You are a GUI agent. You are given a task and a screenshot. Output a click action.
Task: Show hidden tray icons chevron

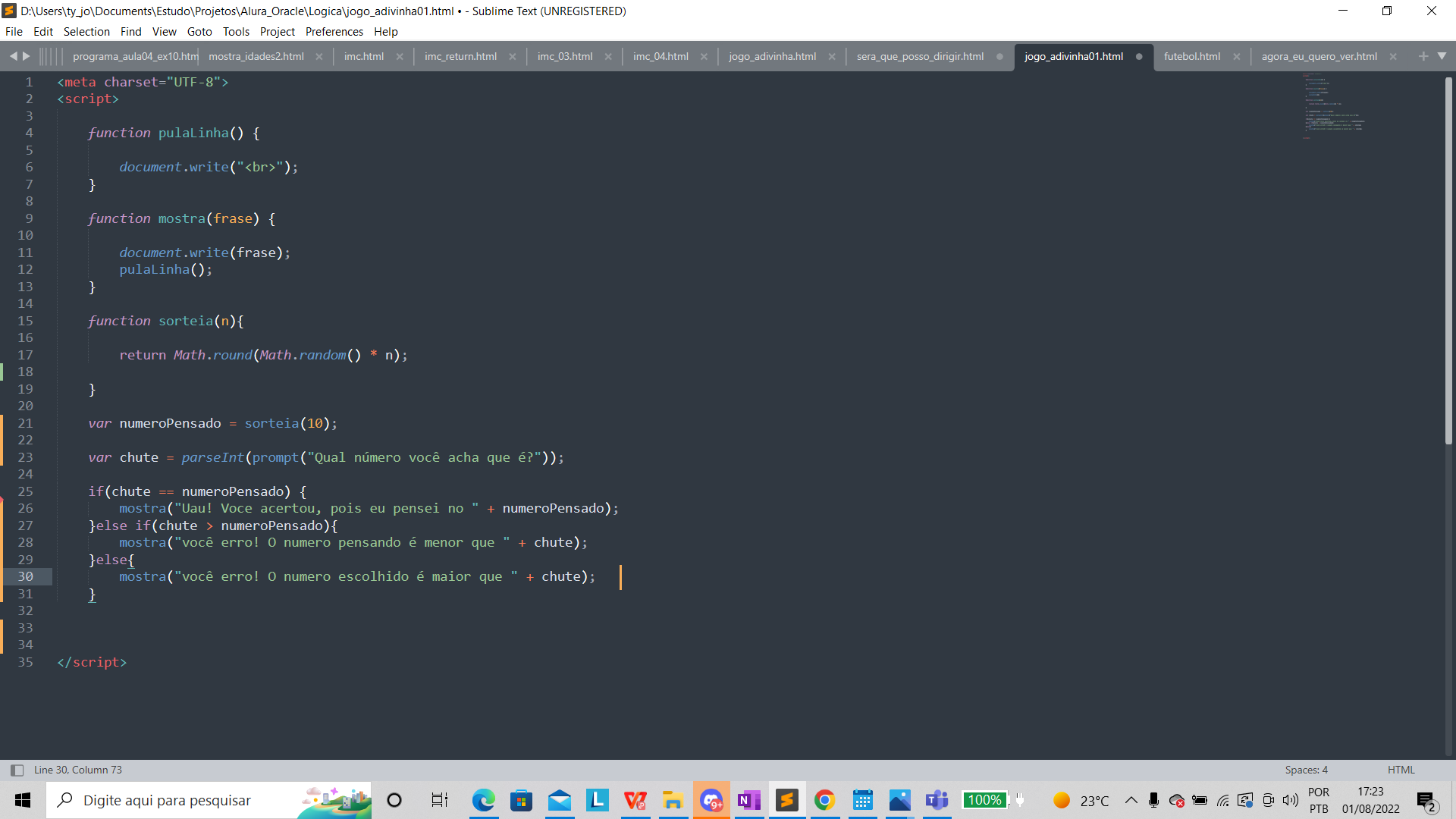1131,800
